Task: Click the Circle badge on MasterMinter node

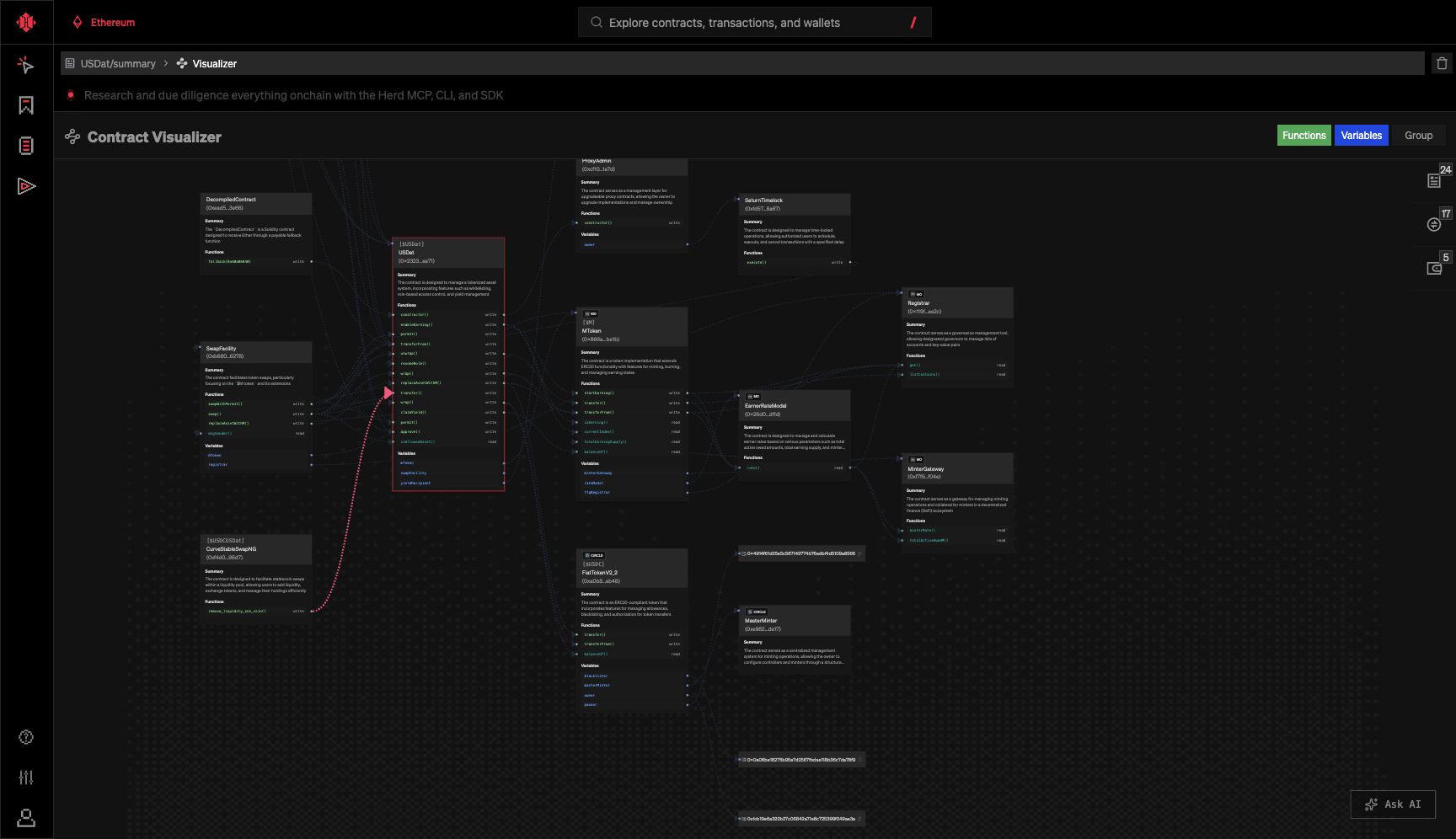Action: (x=757, y=612)
